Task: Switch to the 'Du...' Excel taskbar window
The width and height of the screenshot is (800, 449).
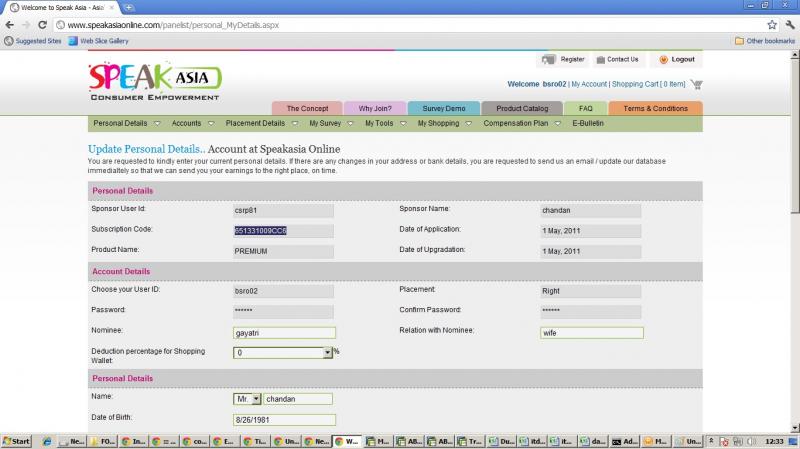Action: [x=502, y=441]
